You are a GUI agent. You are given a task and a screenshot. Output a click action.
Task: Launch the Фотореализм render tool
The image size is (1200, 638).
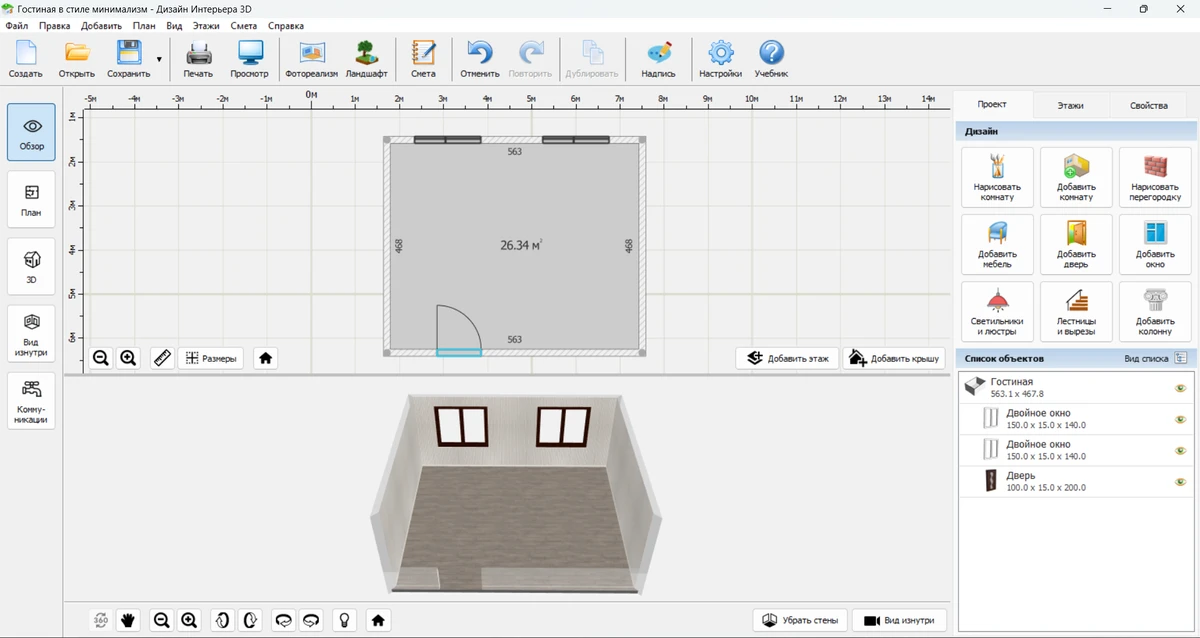click(312, 59)
